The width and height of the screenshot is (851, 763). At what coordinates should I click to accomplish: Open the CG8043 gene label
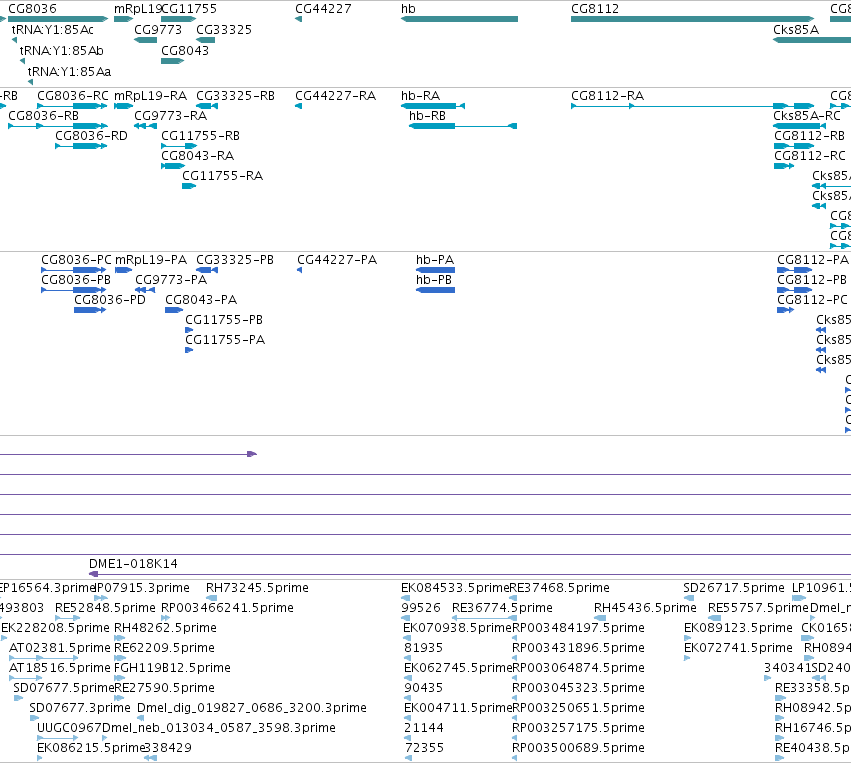[x=185, y=51]
